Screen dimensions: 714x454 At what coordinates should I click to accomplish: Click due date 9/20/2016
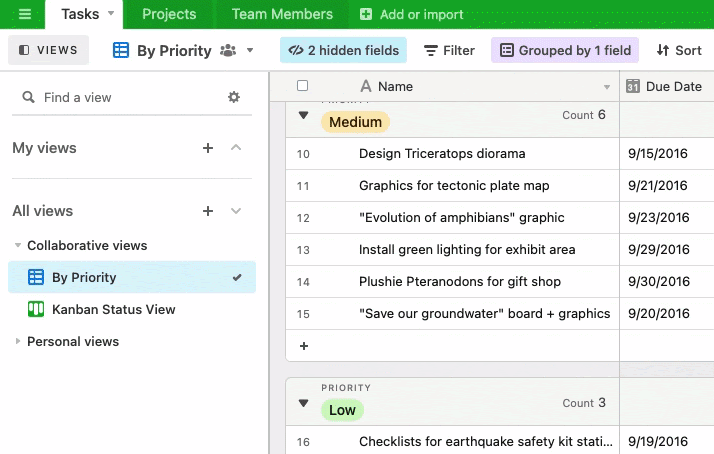click(x=658, y=314)
